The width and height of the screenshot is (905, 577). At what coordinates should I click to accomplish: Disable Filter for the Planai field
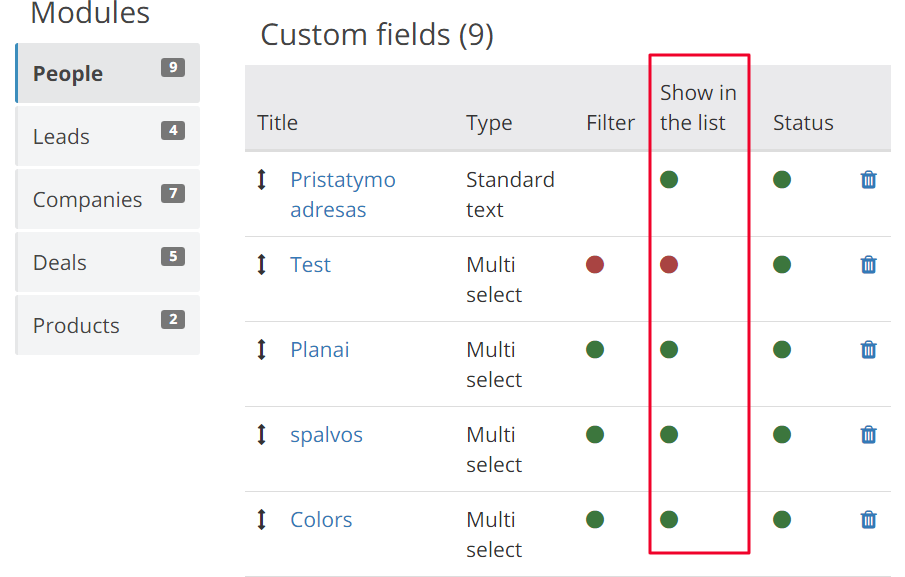coord(594,349)
